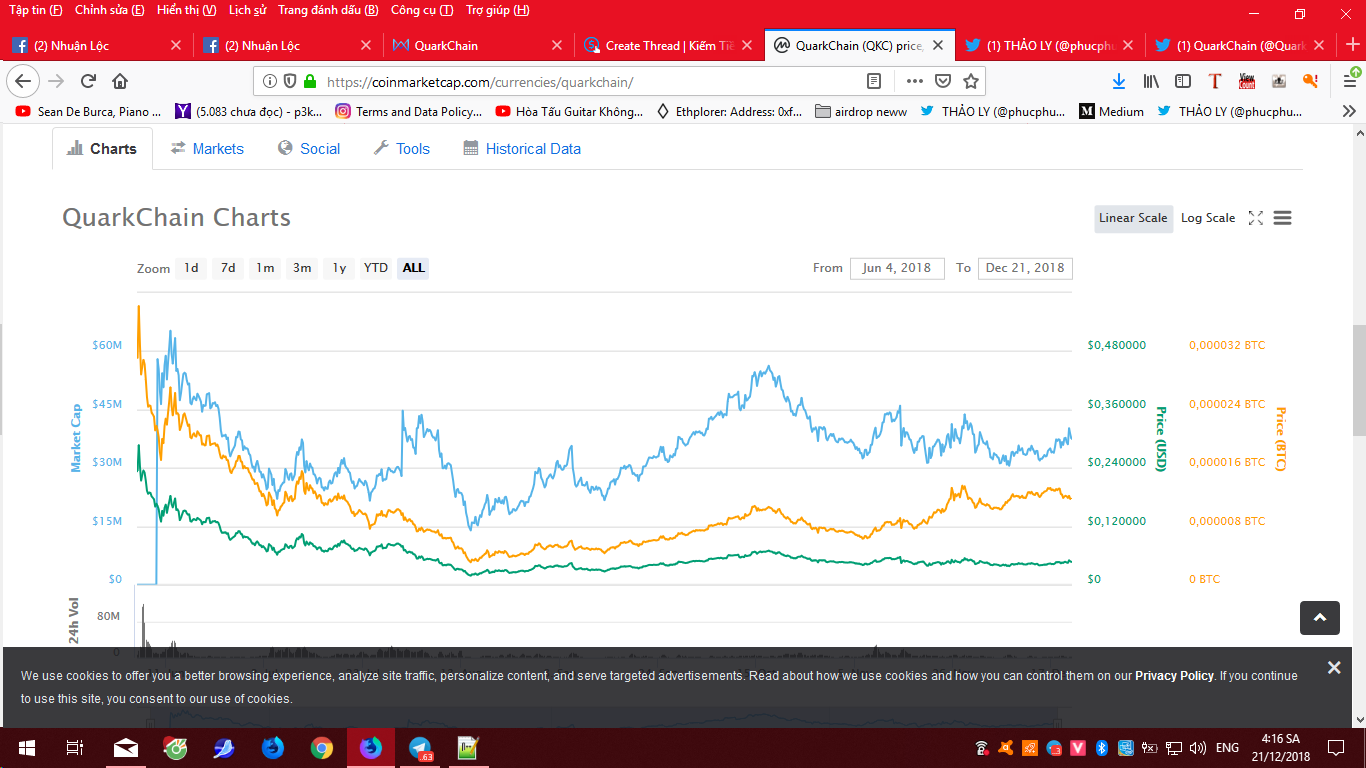Save this page to Pocket
Viewport: 1366px width, 768px height.
(942, 81)
